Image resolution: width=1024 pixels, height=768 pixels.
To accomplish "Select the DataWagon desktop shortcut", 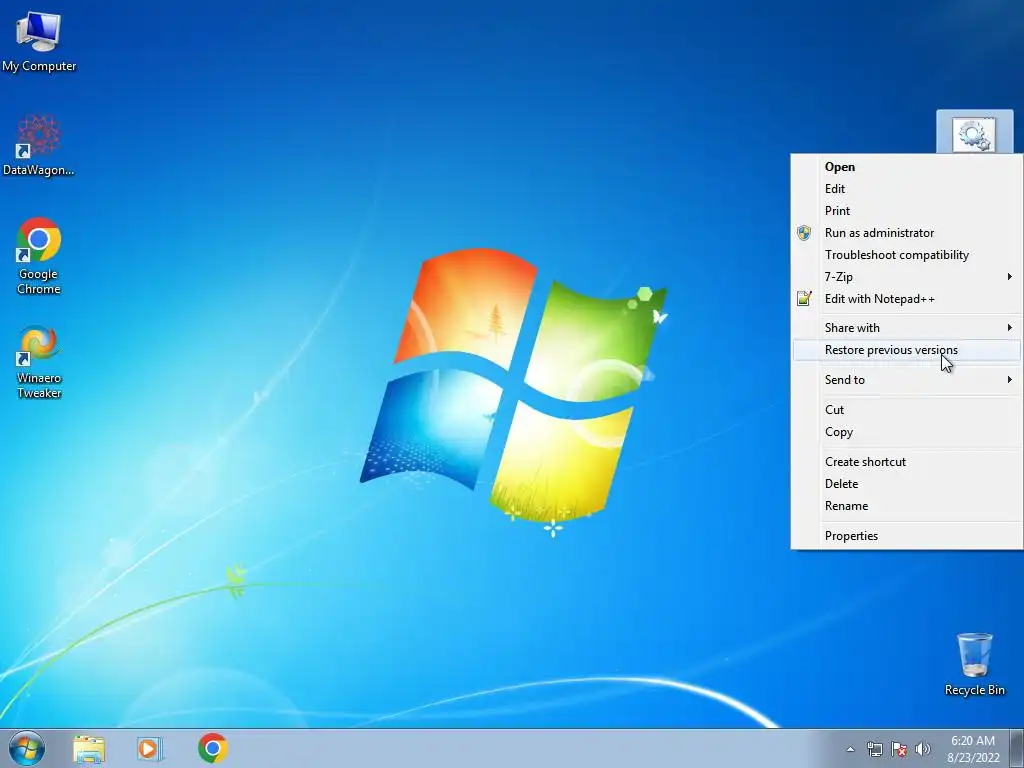I will tap(39, 146).
